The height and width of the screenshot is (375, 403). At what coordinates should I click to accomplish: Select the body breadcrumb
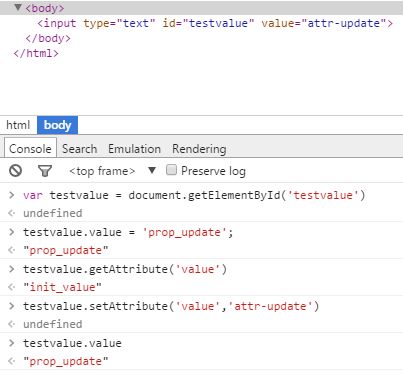pyautogui.click(x=57, y=125)
